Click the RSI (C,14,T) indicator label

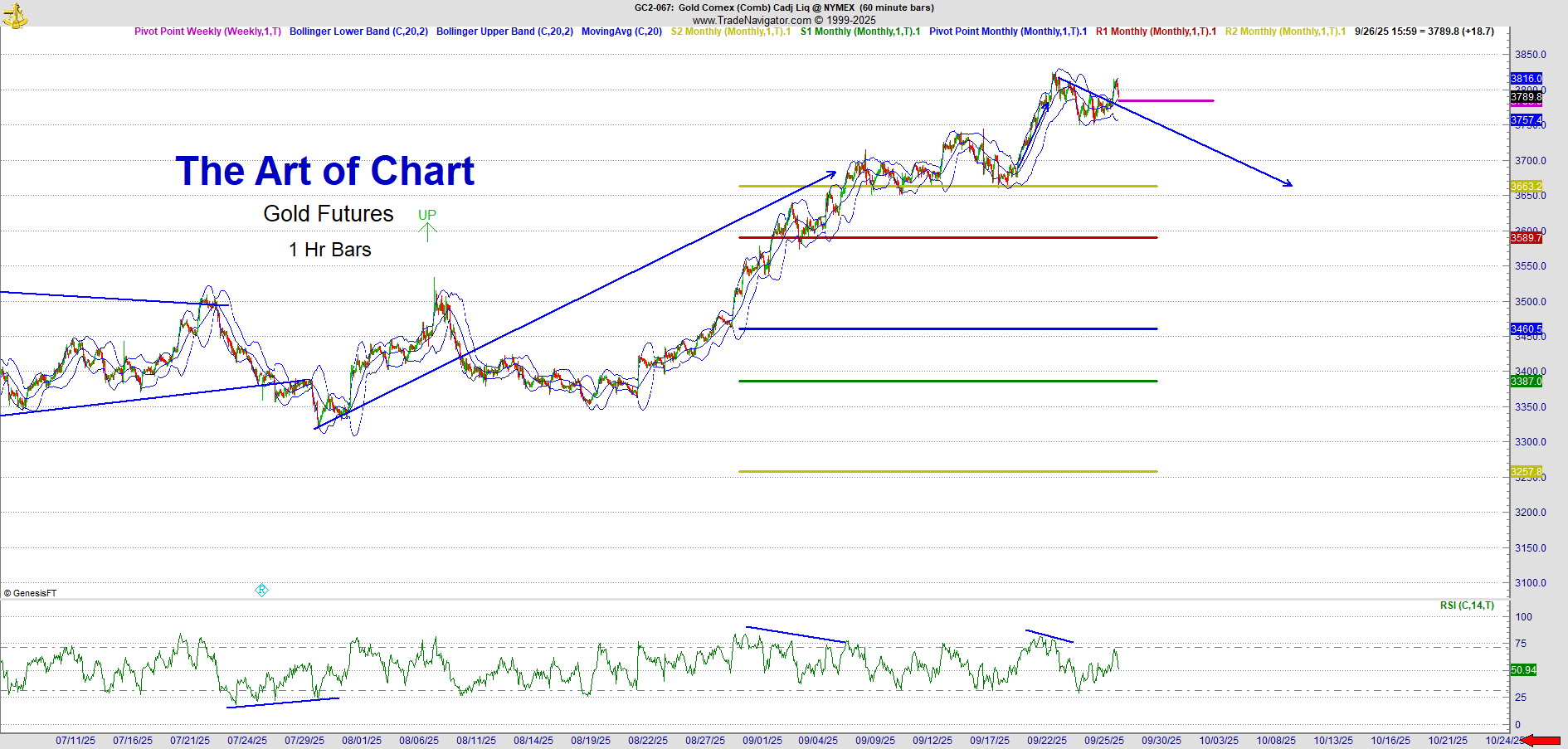1467,606
